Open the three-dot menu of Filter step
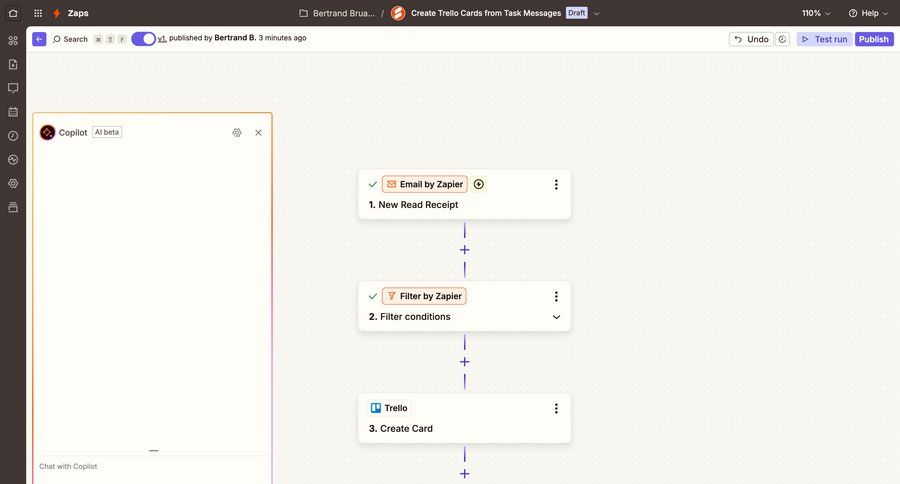This screenshot has height=484, width=900. click(556, 296)
